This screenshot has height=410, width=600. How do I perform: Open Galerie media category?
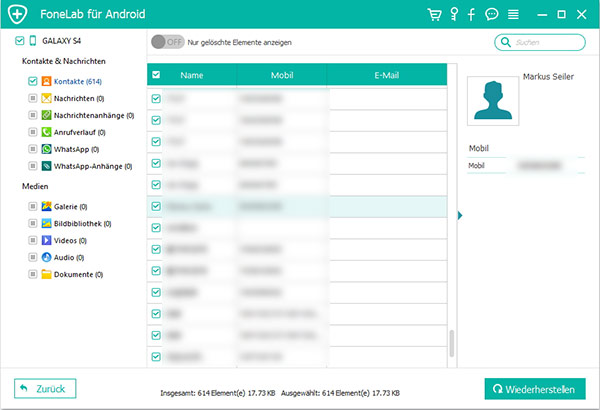pyautogui.click(x=46, y=206)
